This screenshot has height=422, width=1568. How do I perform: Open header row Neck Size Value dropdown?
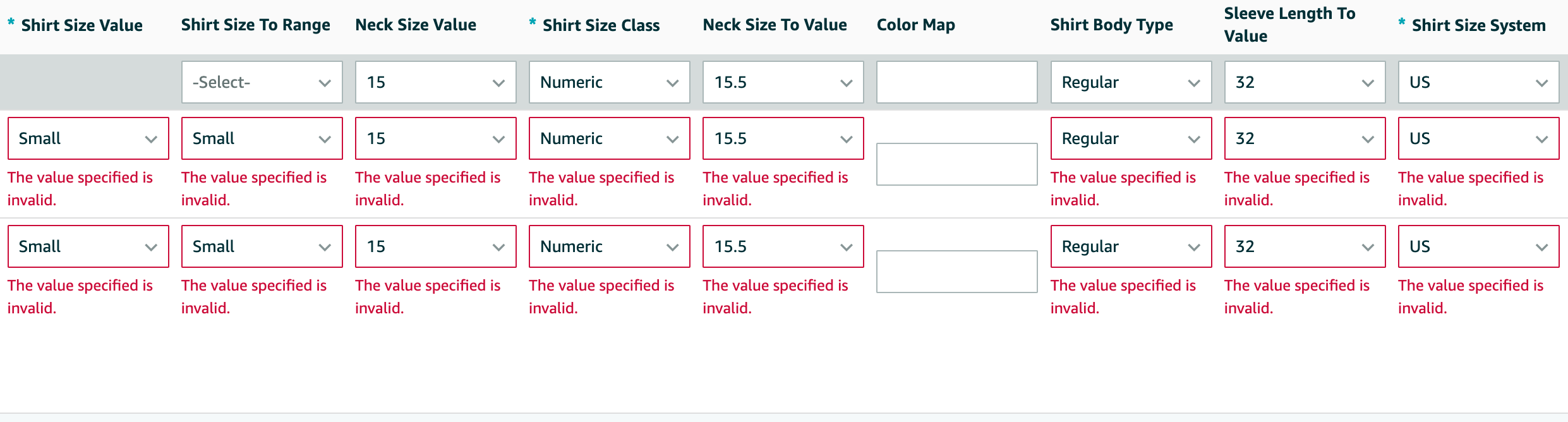click(435, 82)
